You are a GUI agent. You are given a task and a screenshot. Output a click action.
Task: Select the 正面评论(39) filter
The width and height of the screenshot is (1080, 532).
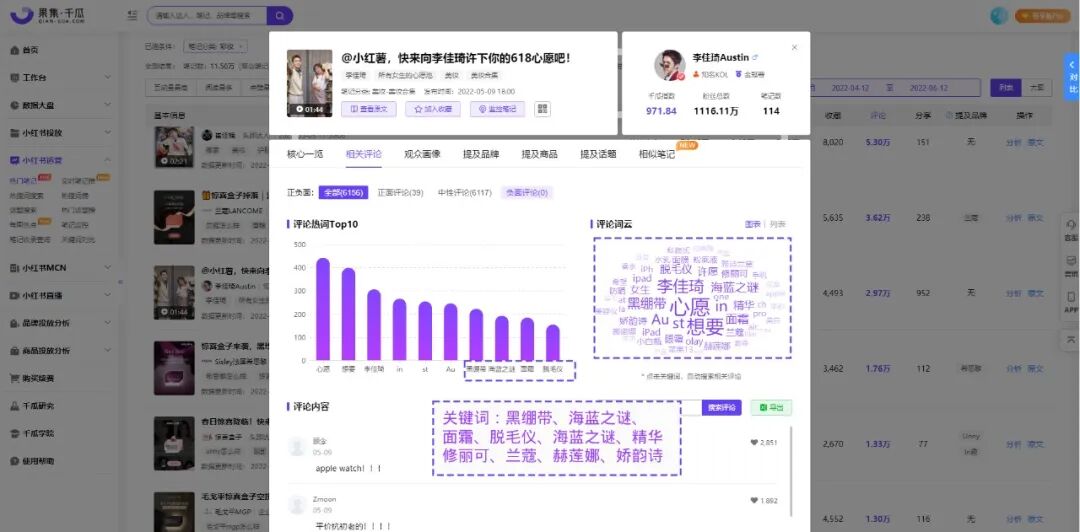click(400, 193)
